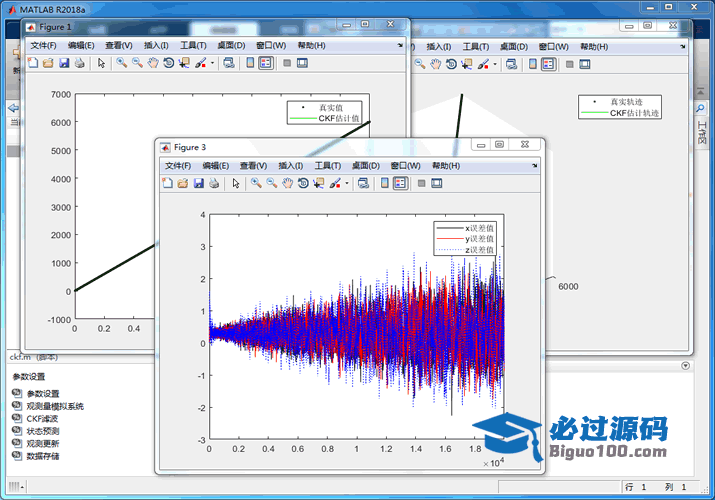Open file icon in Figure 3 toolbar

point(183,183)
